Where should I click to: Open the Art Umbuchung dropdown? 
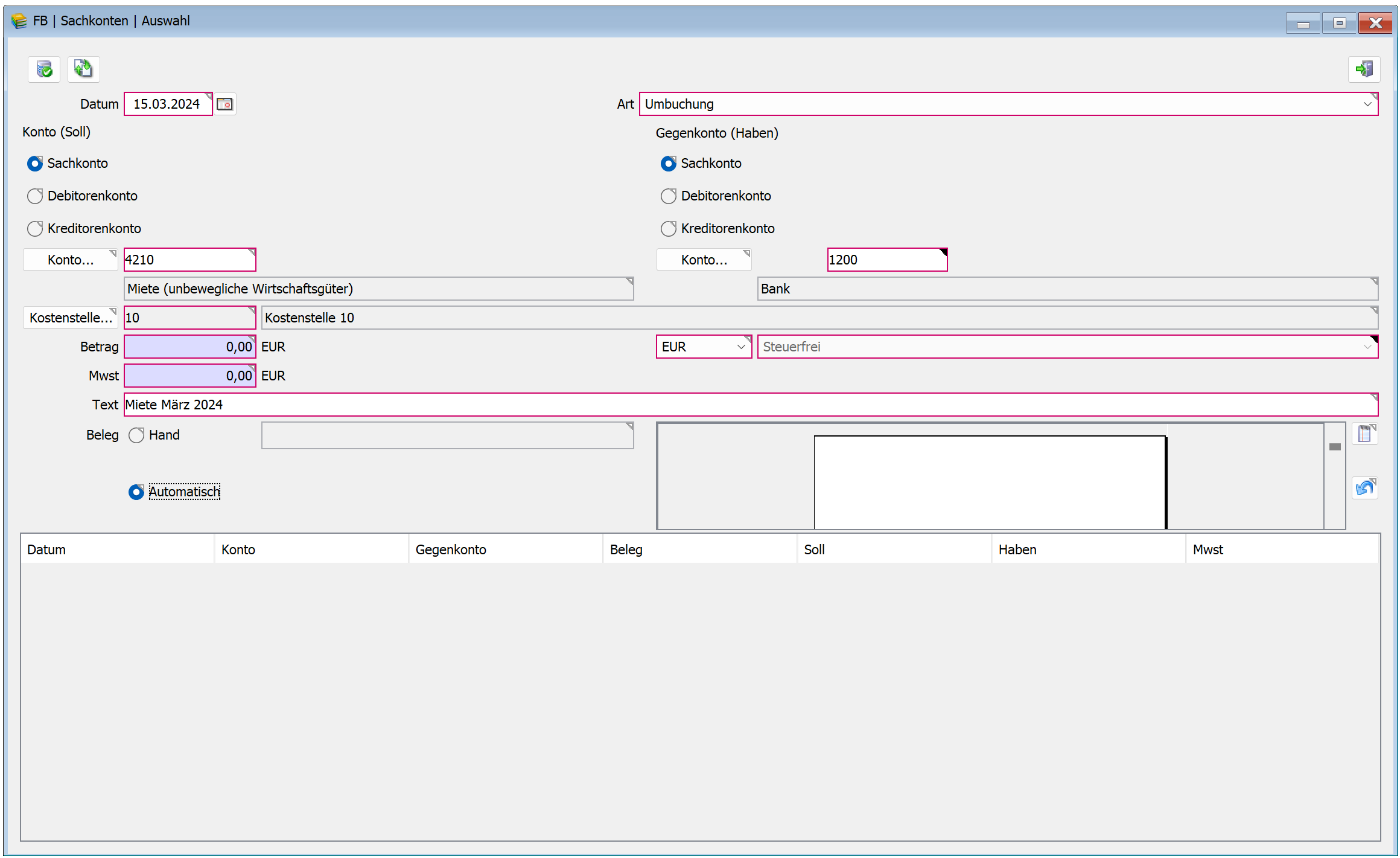pyautogui.click(x=1367, y=104)
